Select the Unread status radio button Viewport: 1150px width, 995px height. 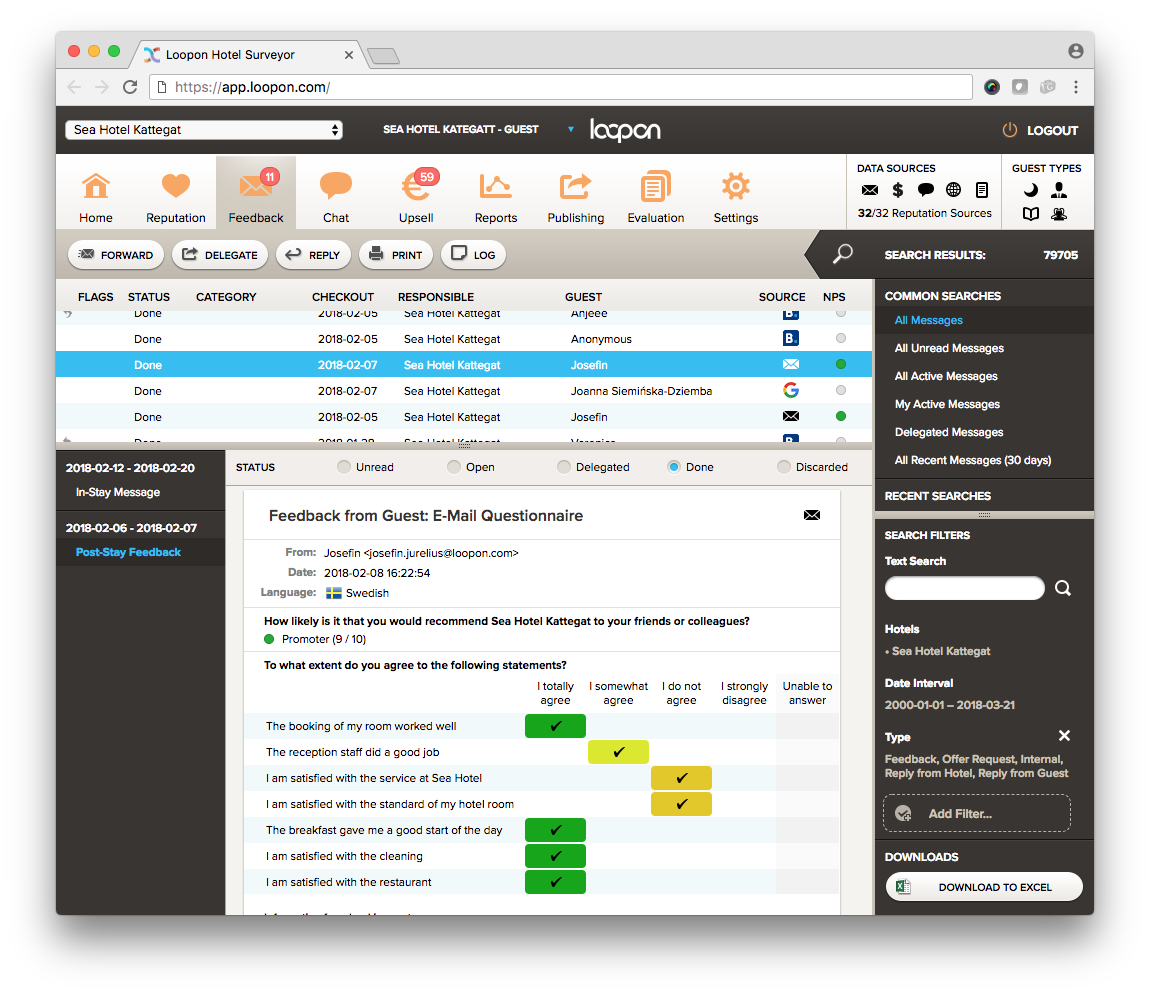click(344, 467)
